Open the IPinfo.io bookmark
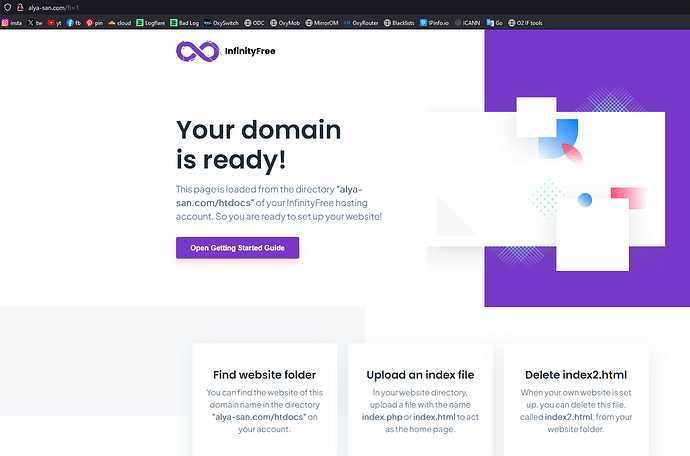Image resolution: width=690 pixels, height=456 pixels. pos(434,23)
